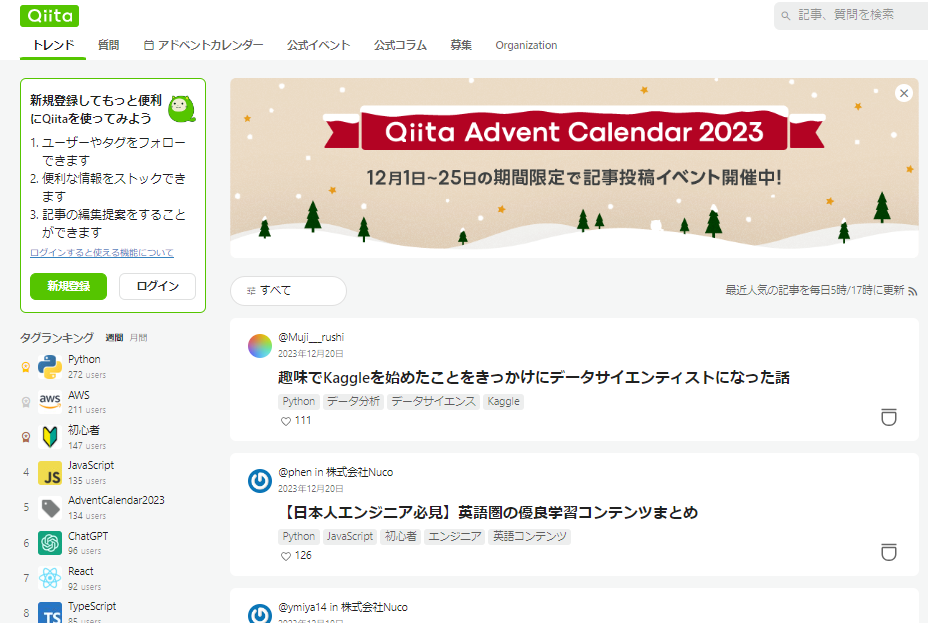
Task: Click the AWS tag icon in ranking
Action: (x=50, y=402)
